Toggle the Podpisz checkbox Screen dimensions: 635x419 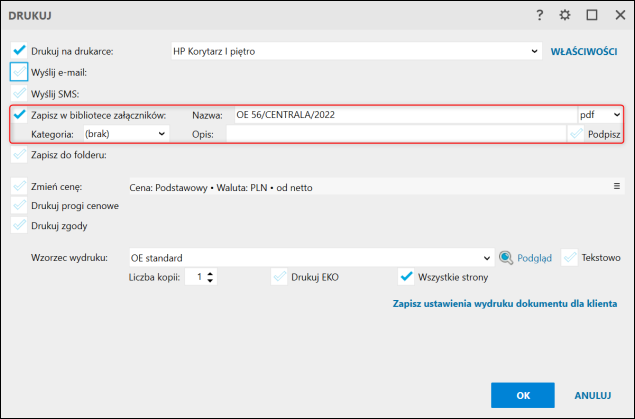[576, 133]
